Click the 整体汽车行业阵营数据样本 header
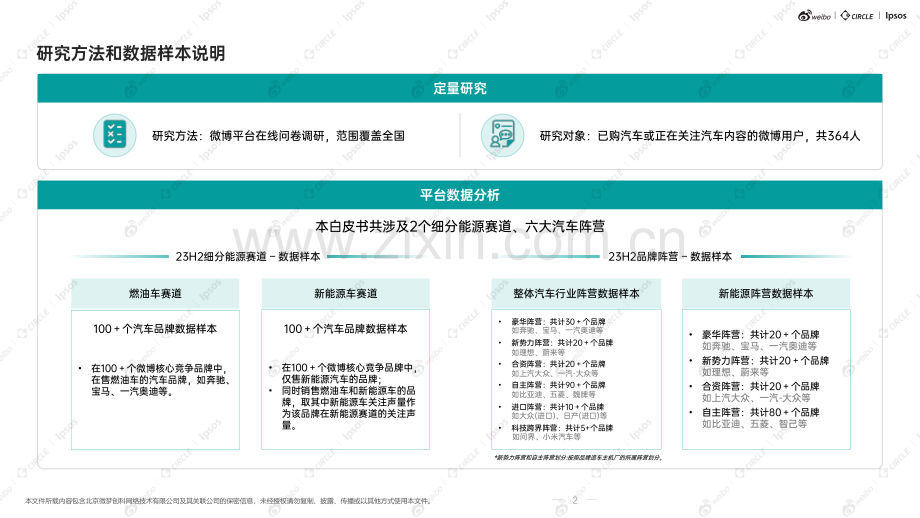This screenshot has height=518, width=920. (x=576, y=294)
